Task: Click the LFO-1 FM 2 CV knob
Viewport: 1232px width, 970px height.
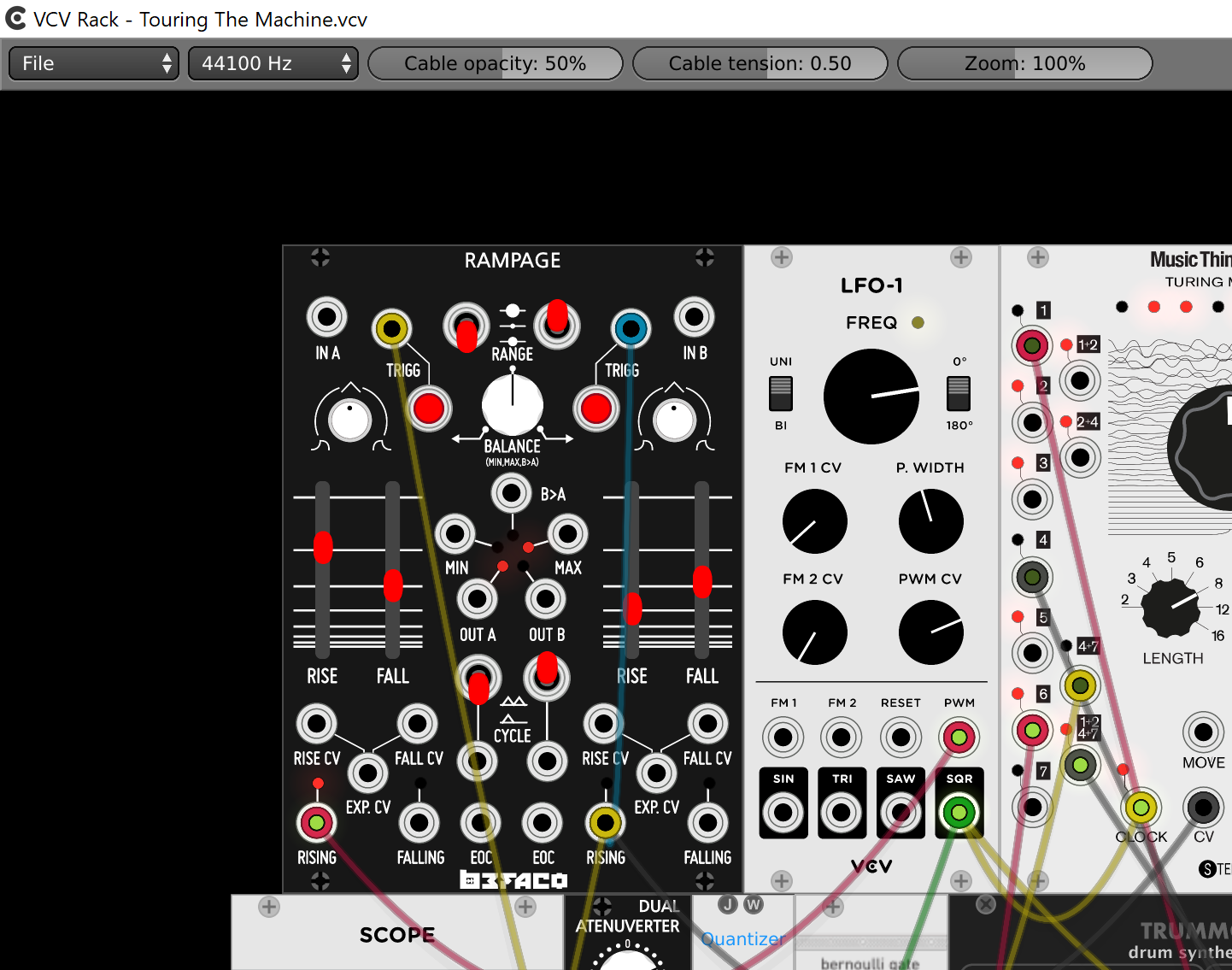Action: click(815, 632)
